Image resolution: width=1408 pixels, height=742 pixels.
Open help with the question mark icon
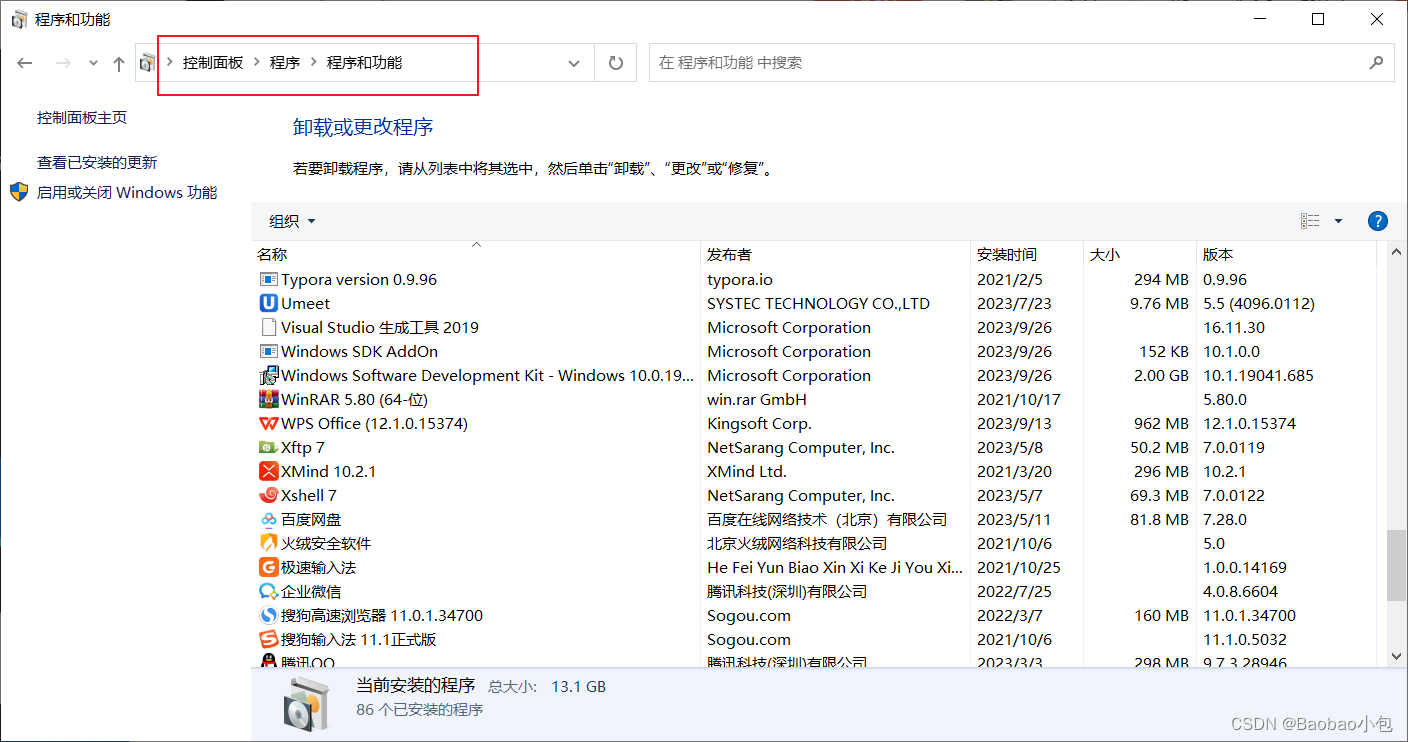[1377, 221]
